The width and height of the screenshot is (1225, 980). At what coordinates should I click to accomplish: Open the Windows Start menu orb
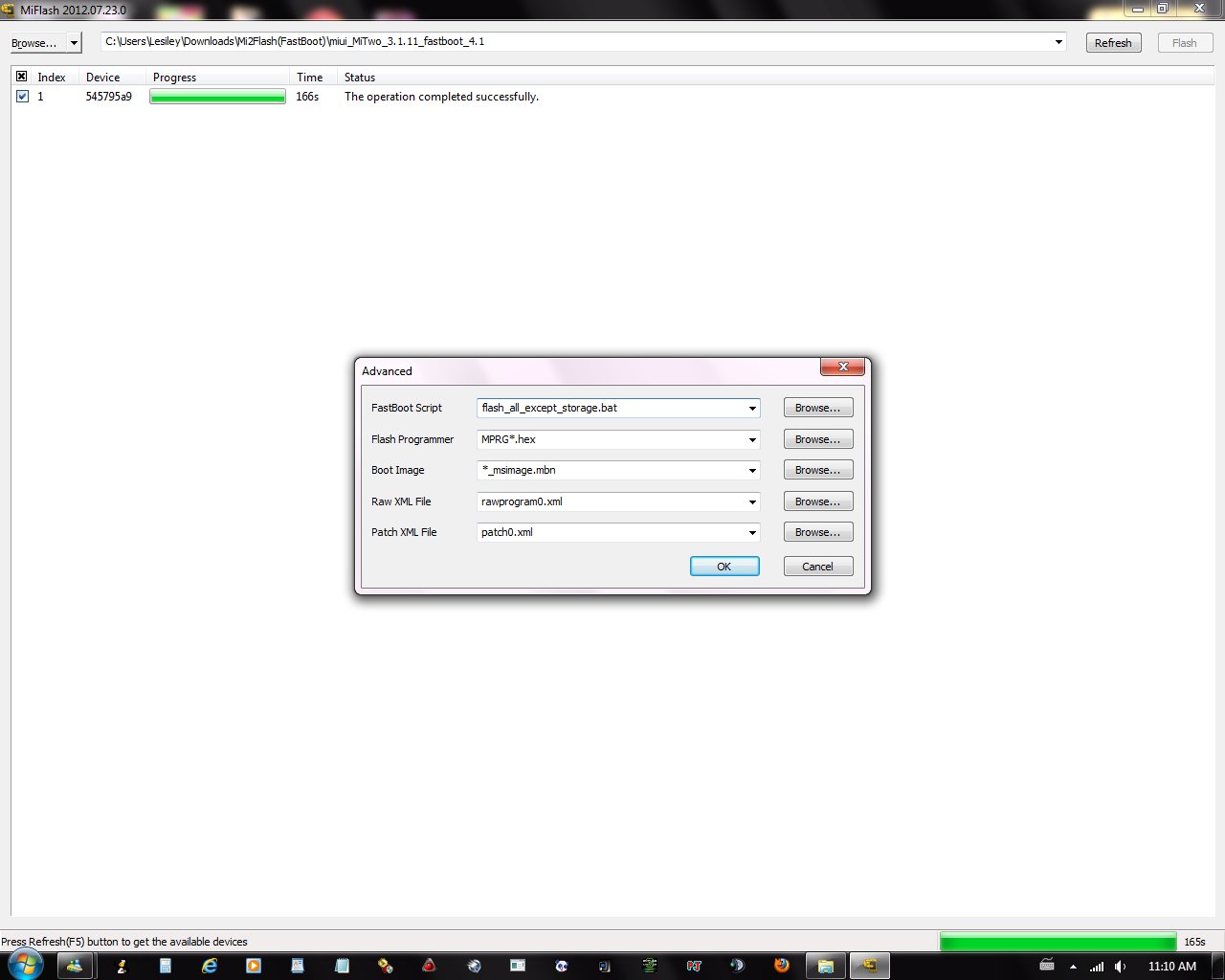24,965
